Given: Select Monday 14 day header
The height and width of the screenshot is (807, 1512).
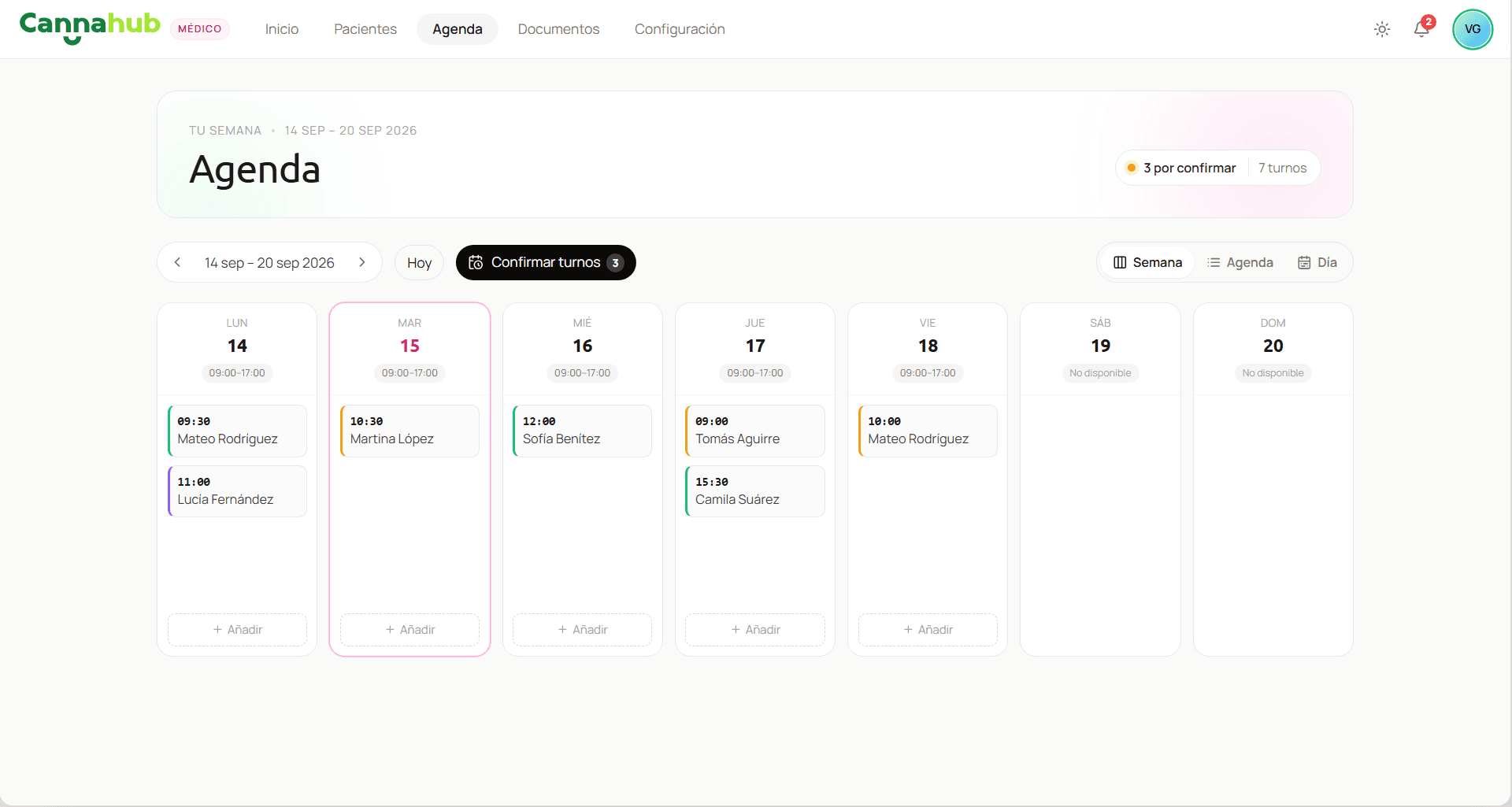Looking at the screenshot, I should pyautogui.click(x=237, y=349).
